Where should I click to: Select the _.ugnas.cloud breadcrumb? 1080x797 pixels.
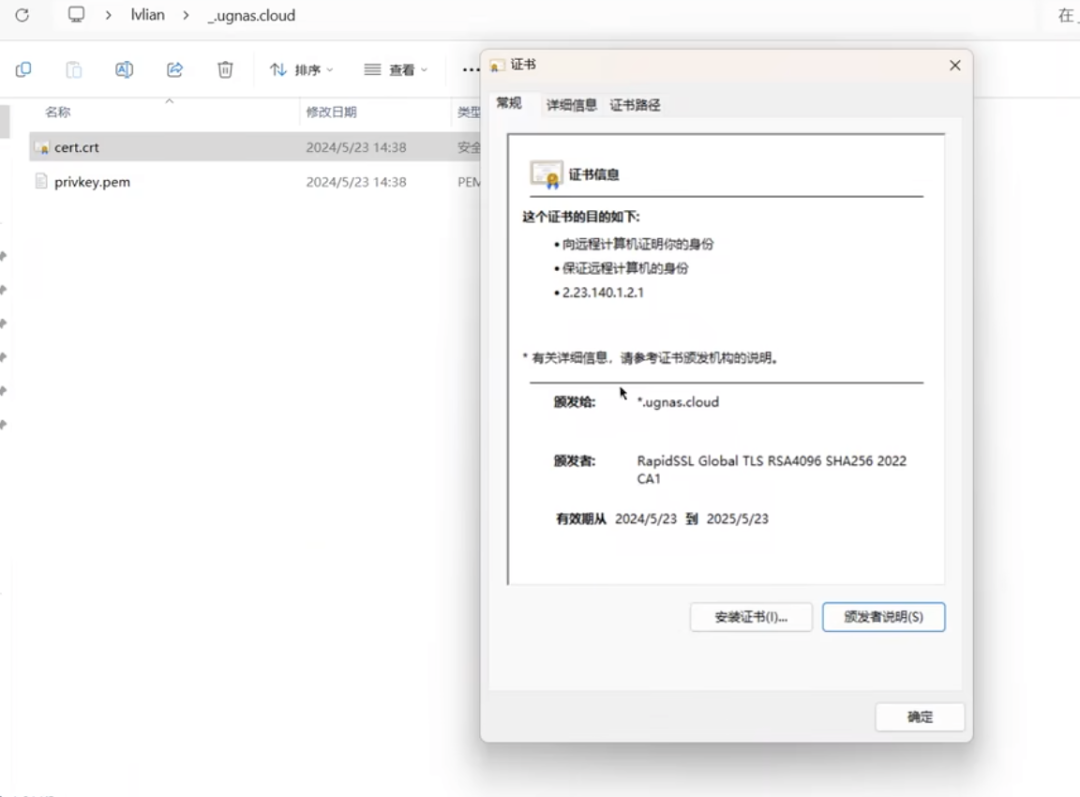tap(251, 15)
